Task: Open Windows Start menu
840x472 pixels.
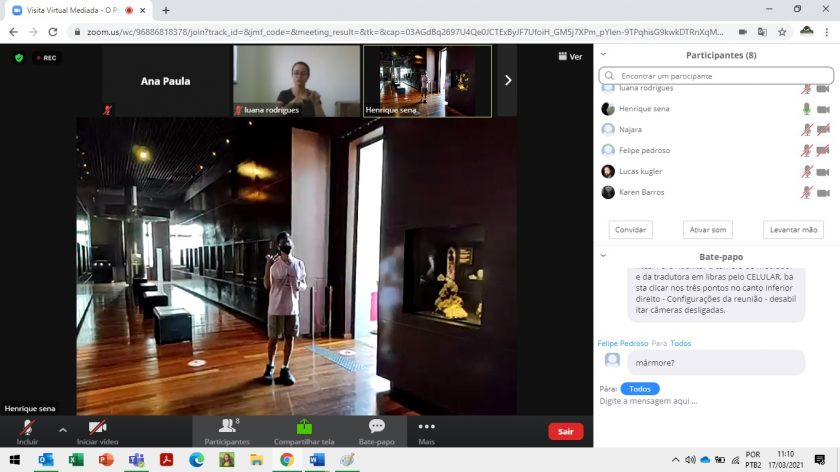Action: coord(15,460)
